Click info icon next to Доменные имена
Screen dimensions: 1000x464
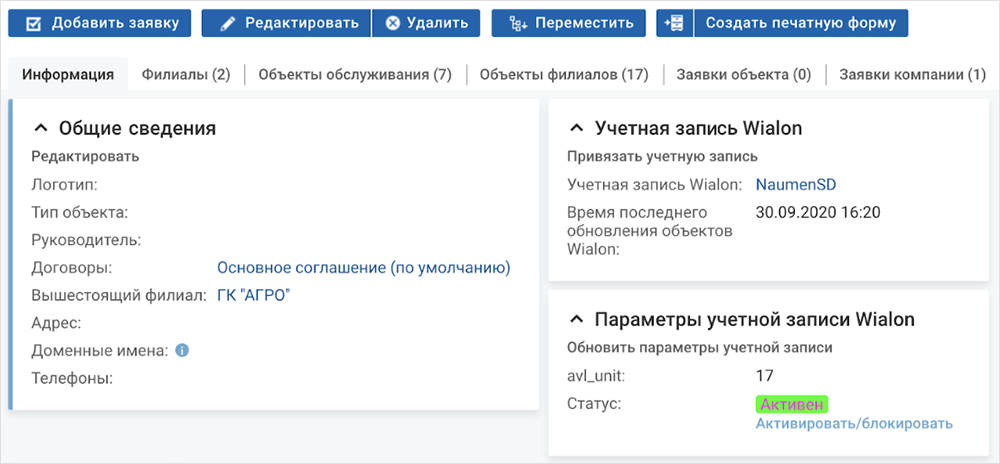(x=182, y=350)
